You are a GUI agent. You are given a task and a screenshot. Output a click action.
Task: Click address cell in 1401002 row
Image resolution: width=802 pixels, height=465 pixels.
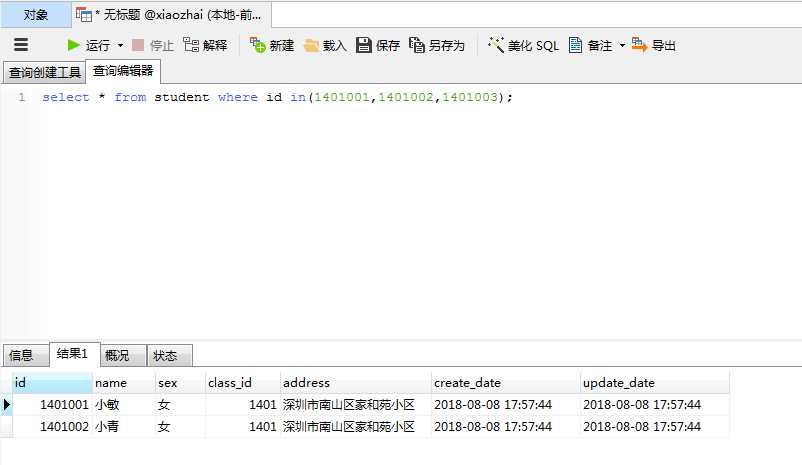[x=355, y=427]
